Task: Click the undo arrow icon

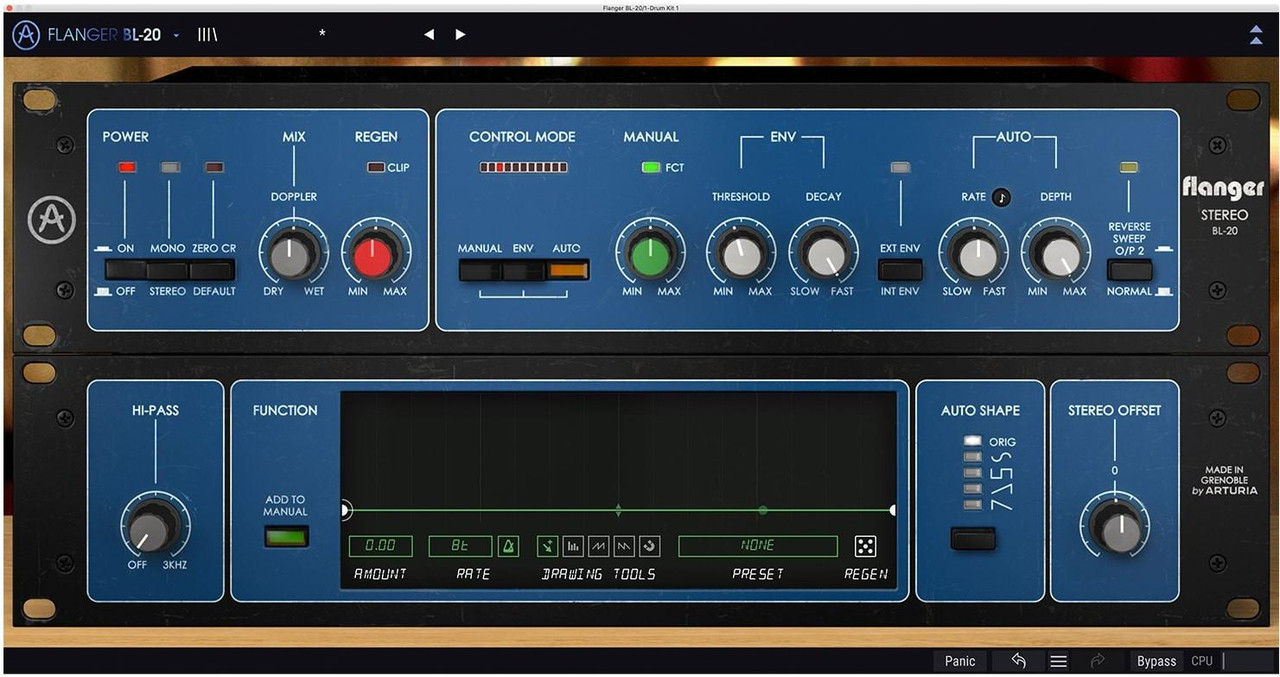Action: (1018, 661)
